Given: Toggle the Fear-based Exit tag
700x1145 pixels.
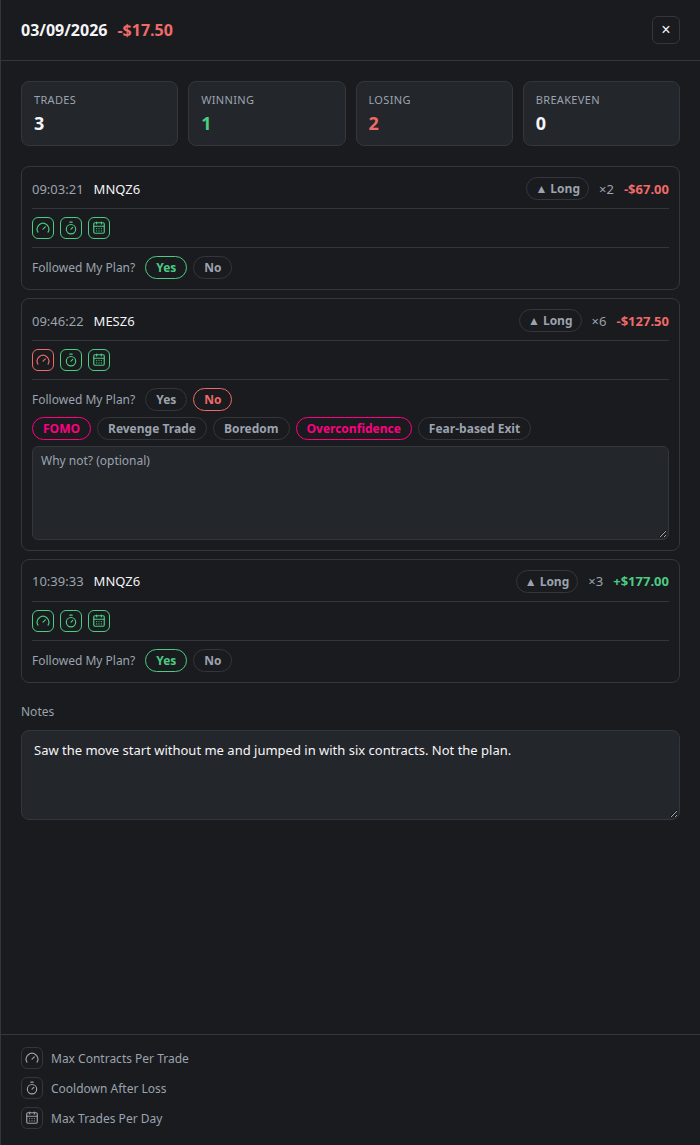Looking at the screenshot, I should pyautogui.click(x=474, y=429).
